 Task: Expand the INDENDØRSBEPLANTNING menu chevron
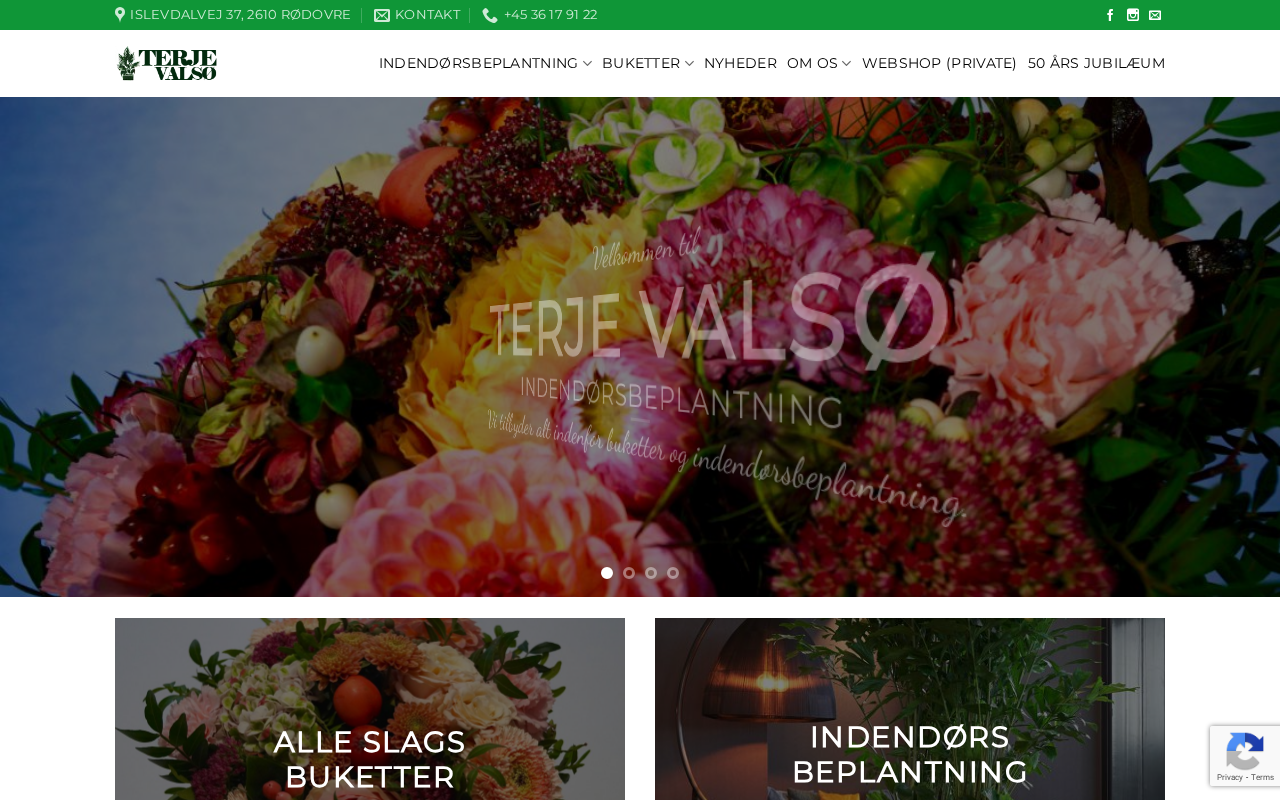(588, 64)
